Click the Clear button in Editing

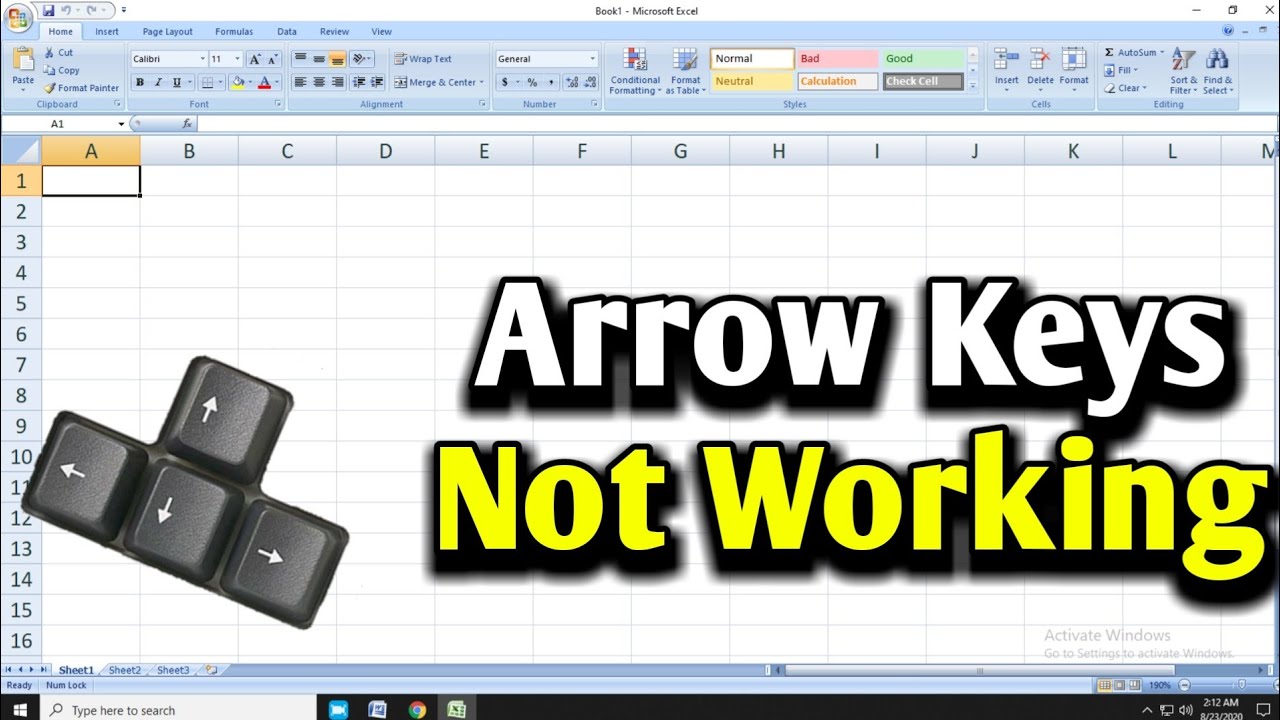coord(1125,88)
